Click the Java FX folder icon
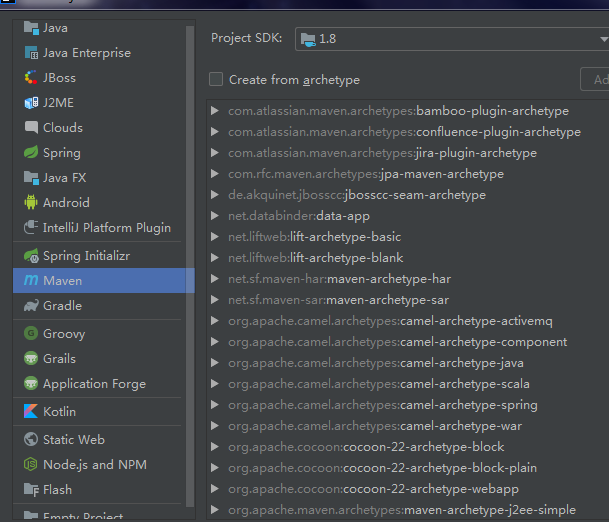 pyautogui.click(x=31, y=177)
